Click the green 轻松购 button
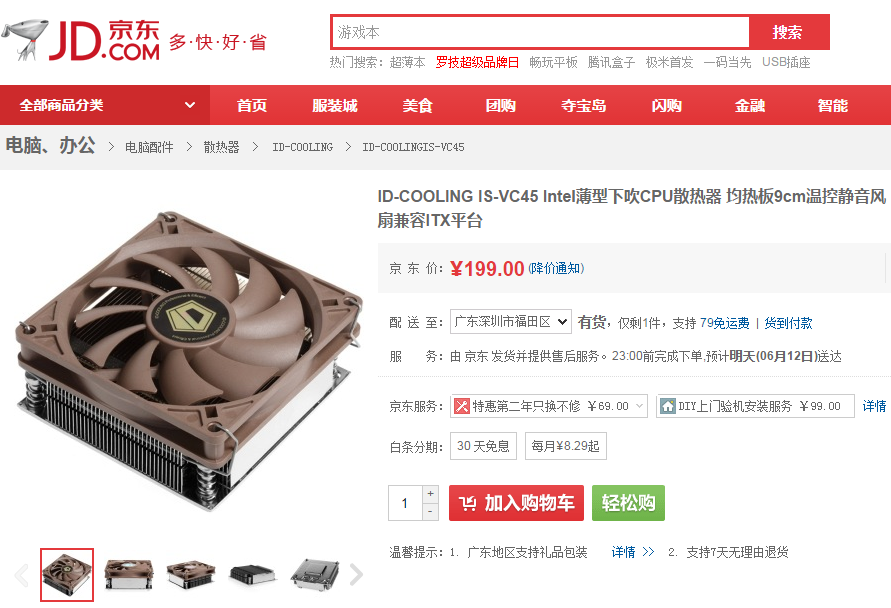This screenshot has width=891, height=608. tap(628, 503)
